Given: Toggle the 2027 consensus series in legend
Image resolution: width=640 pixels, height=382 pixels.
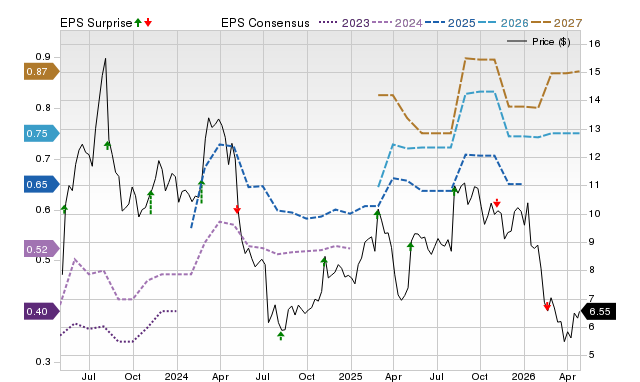Looking at the screenshot, I should click(556, 23).
